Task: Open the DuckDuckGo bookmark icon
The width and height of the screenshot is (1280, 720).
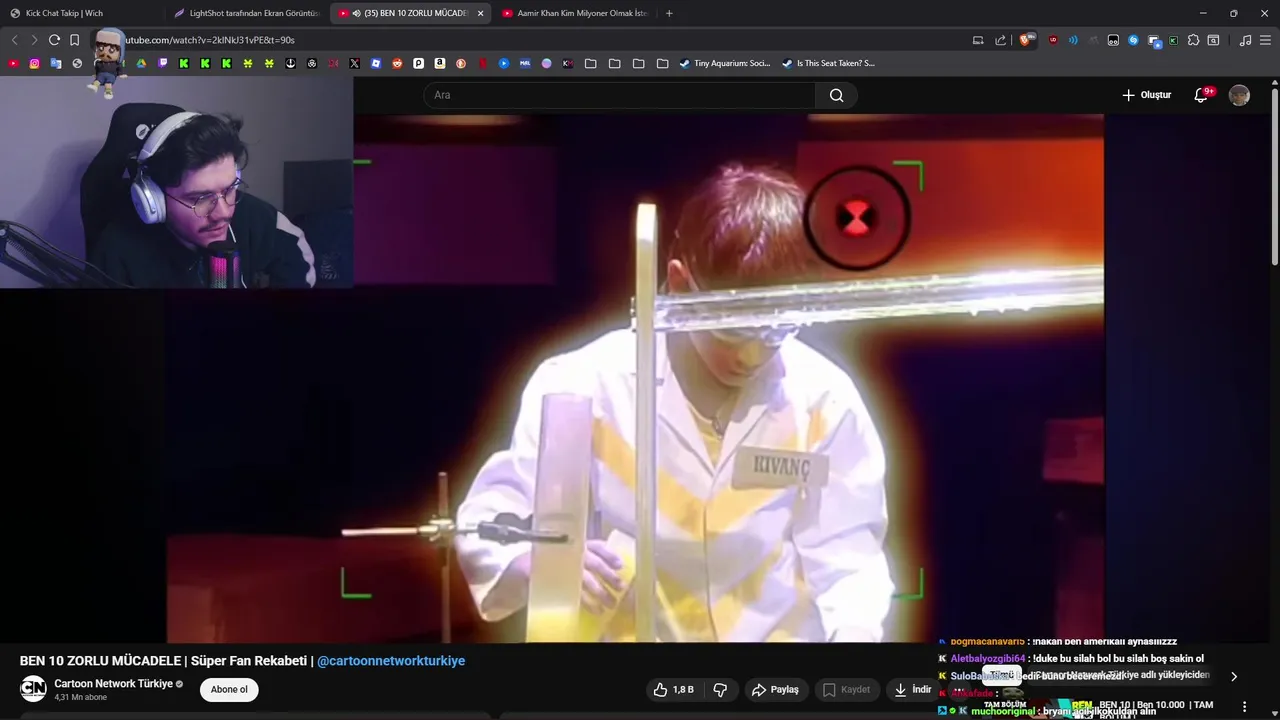Action: pyautogui.click(x=461, y=63)
